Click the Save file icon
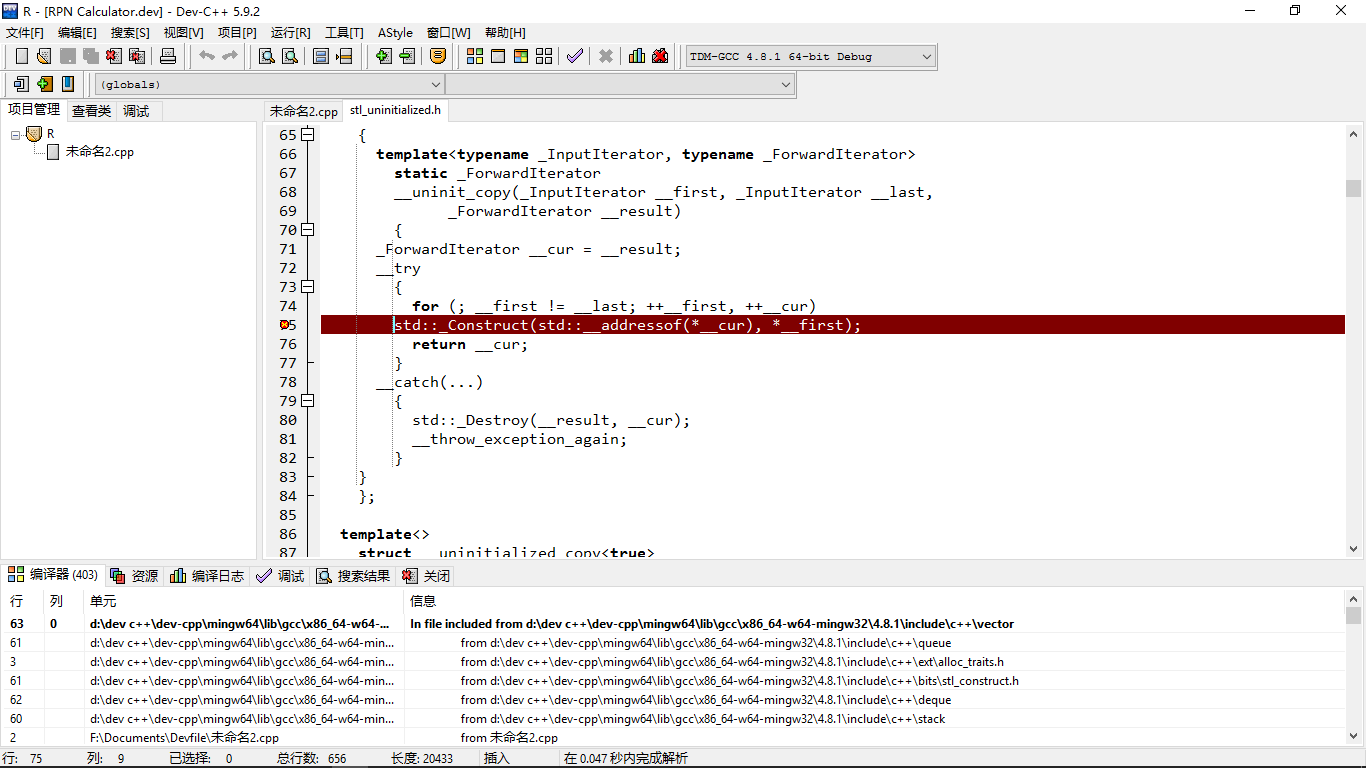1366x768 pixels. tap(67, 56)
